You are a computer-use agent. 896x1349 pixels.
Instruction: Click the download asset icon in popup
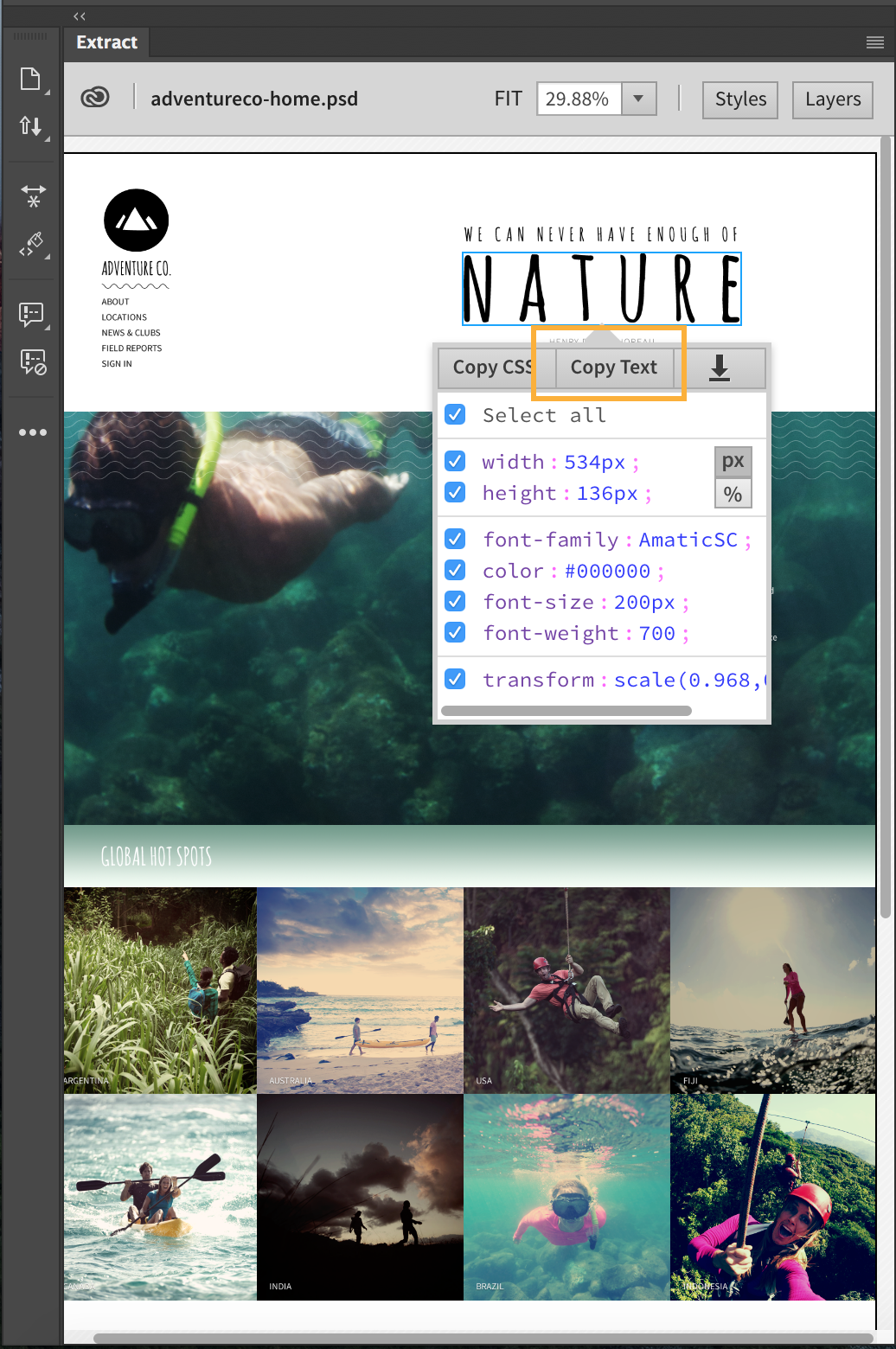pos(720,368)
